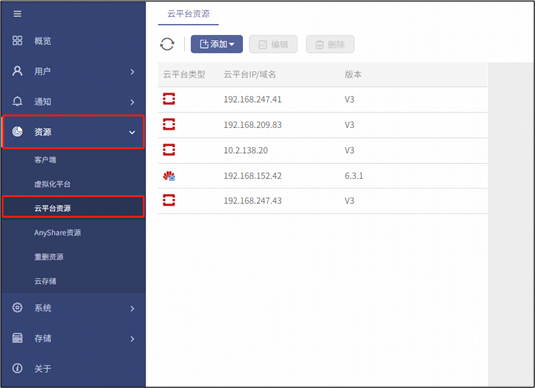
Task: Expand the 通知 menu chevron
Action: tap(132, 102)
